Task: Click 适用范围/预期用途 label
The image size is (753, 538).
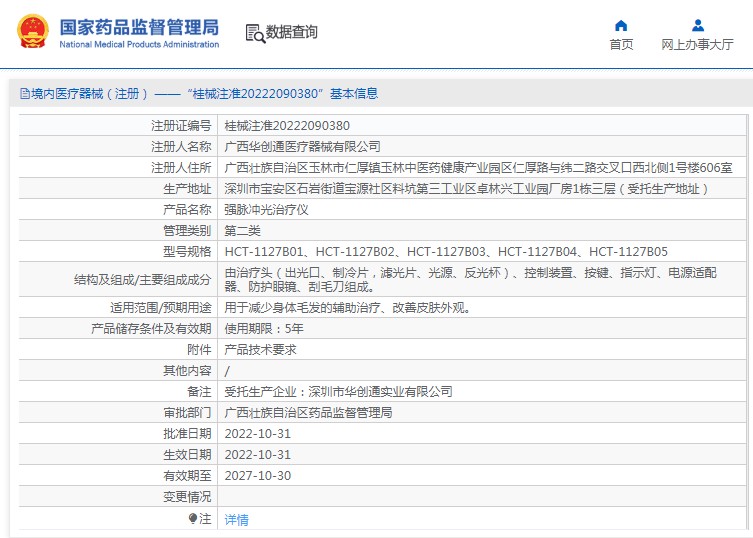Action: [x=161, y=307]
